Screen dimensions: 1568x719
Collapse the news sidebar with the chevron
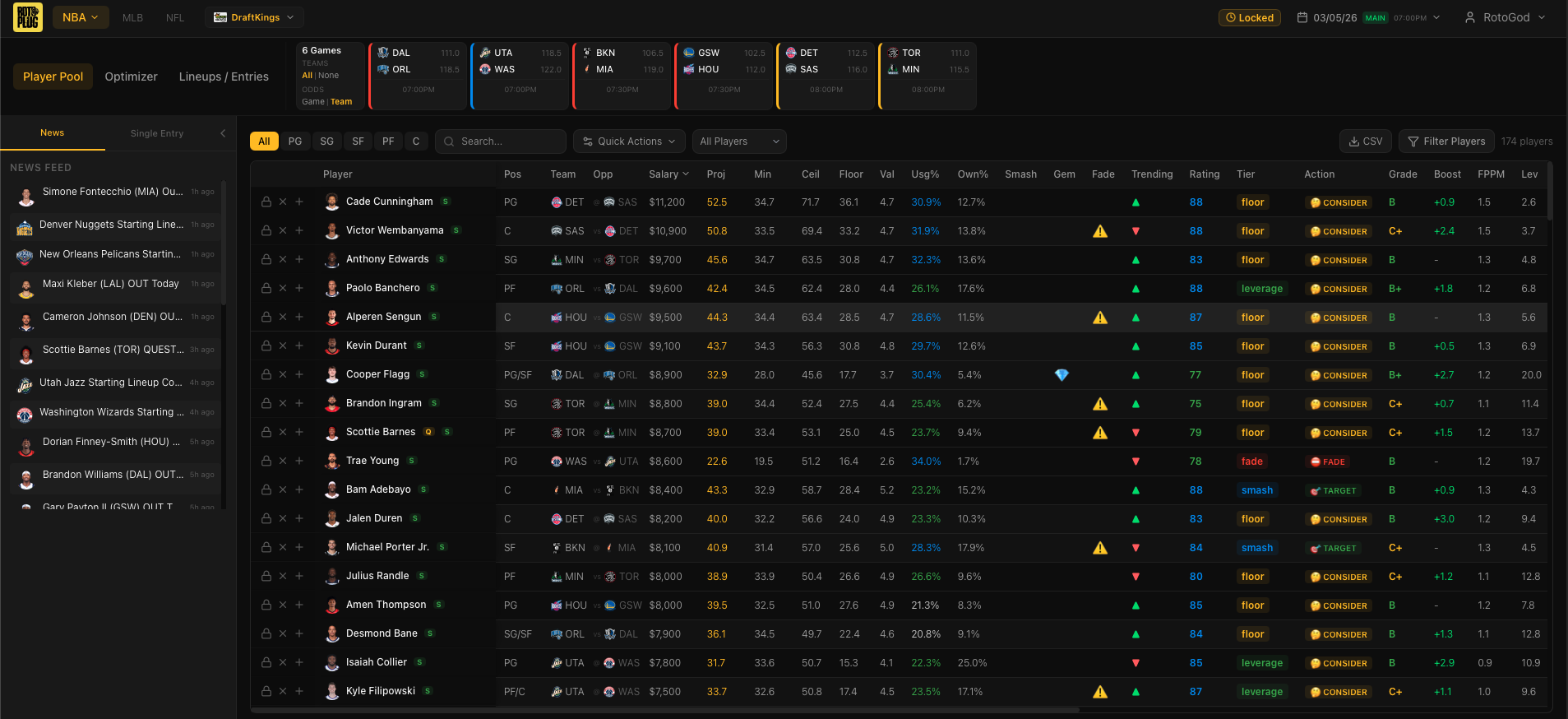(223, 133)
